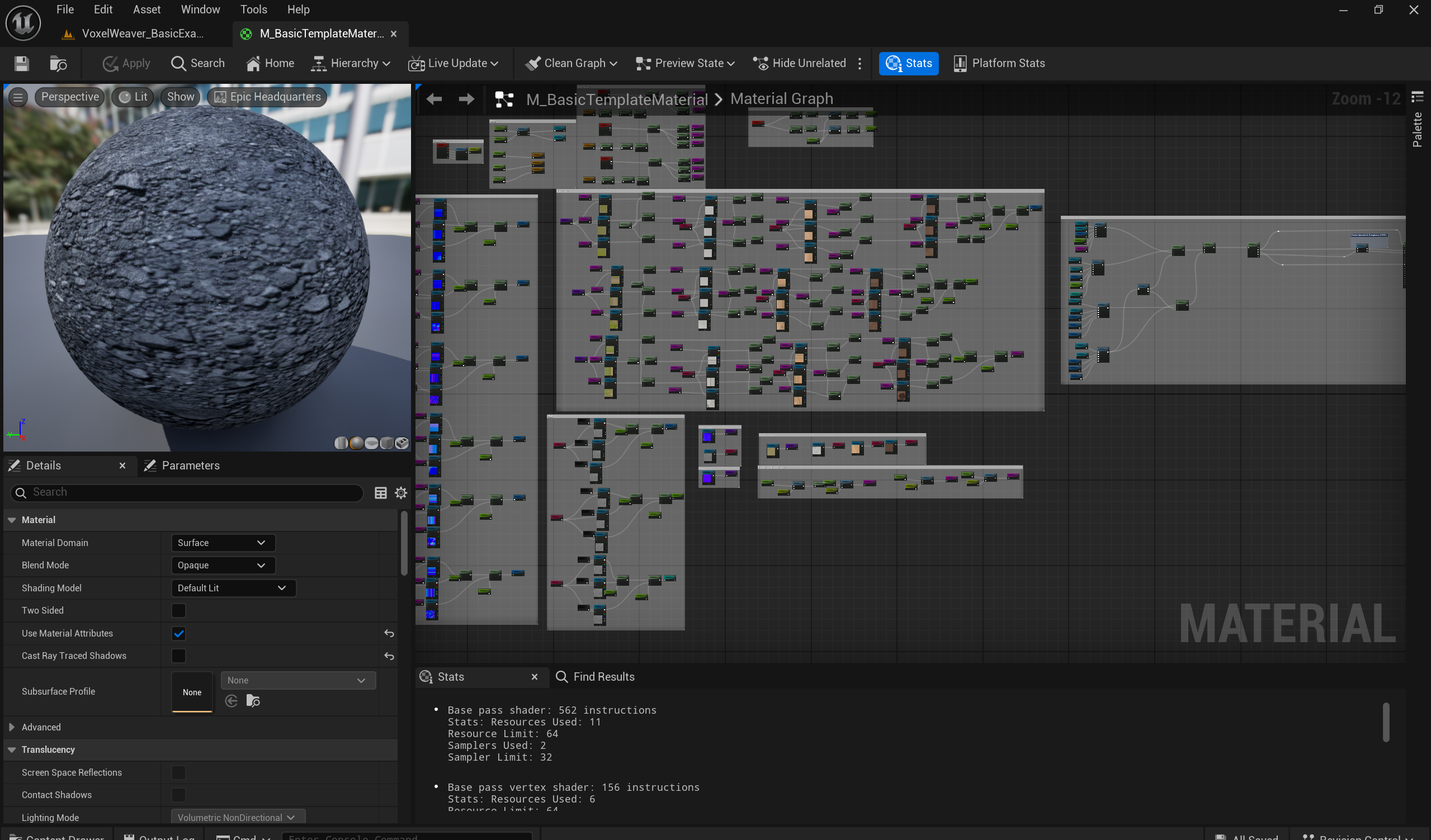Image resolution: width=1431 pixels, height=840 pixels.
Task: Open the File menu
Action: point(65,10)
